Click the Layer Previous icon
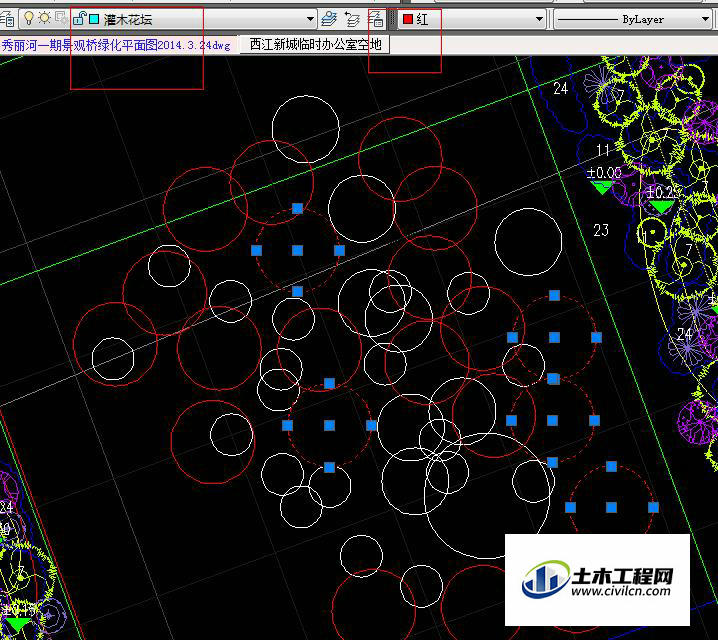Viewport: 718px width, 640px height. coord(352,19)
